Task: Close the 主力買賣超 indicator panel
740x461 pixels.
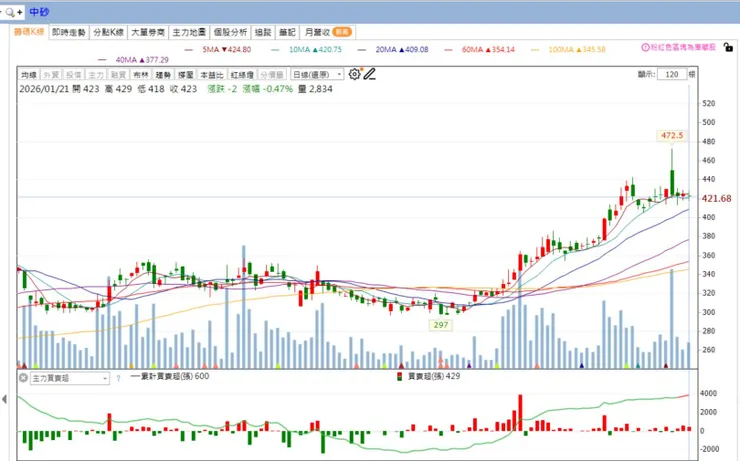Action: click(23, 378)
